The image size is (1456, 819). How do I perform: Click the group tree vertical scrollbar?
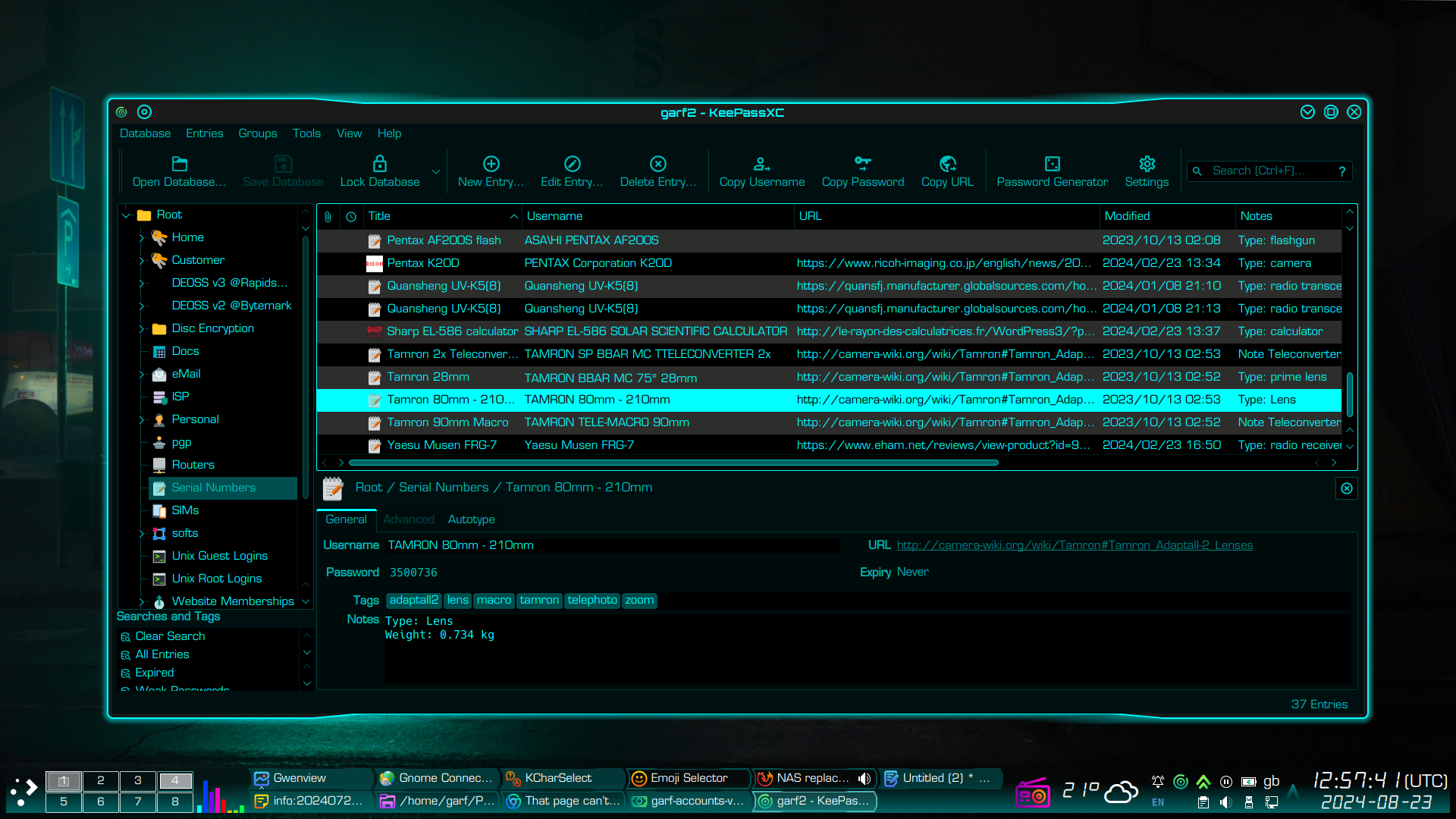306,368
